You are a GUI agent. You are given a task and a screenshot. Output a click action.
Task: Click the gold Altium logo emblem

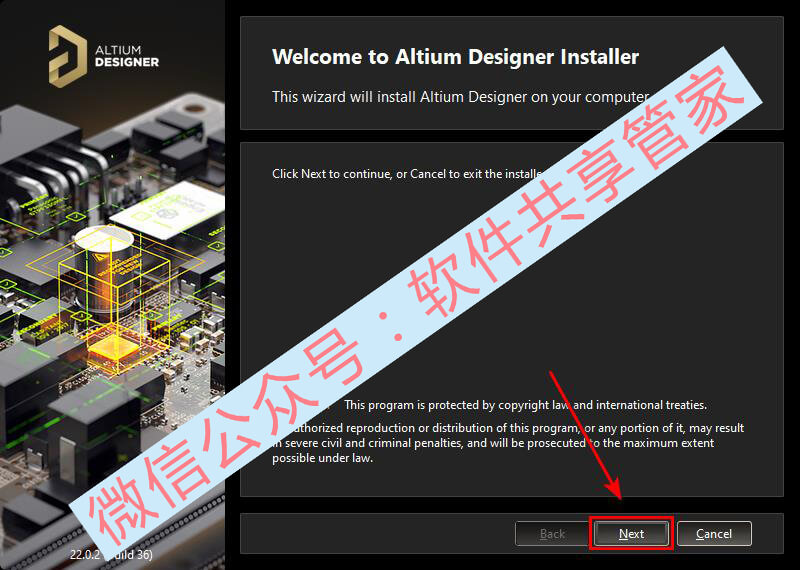point(68,56)
